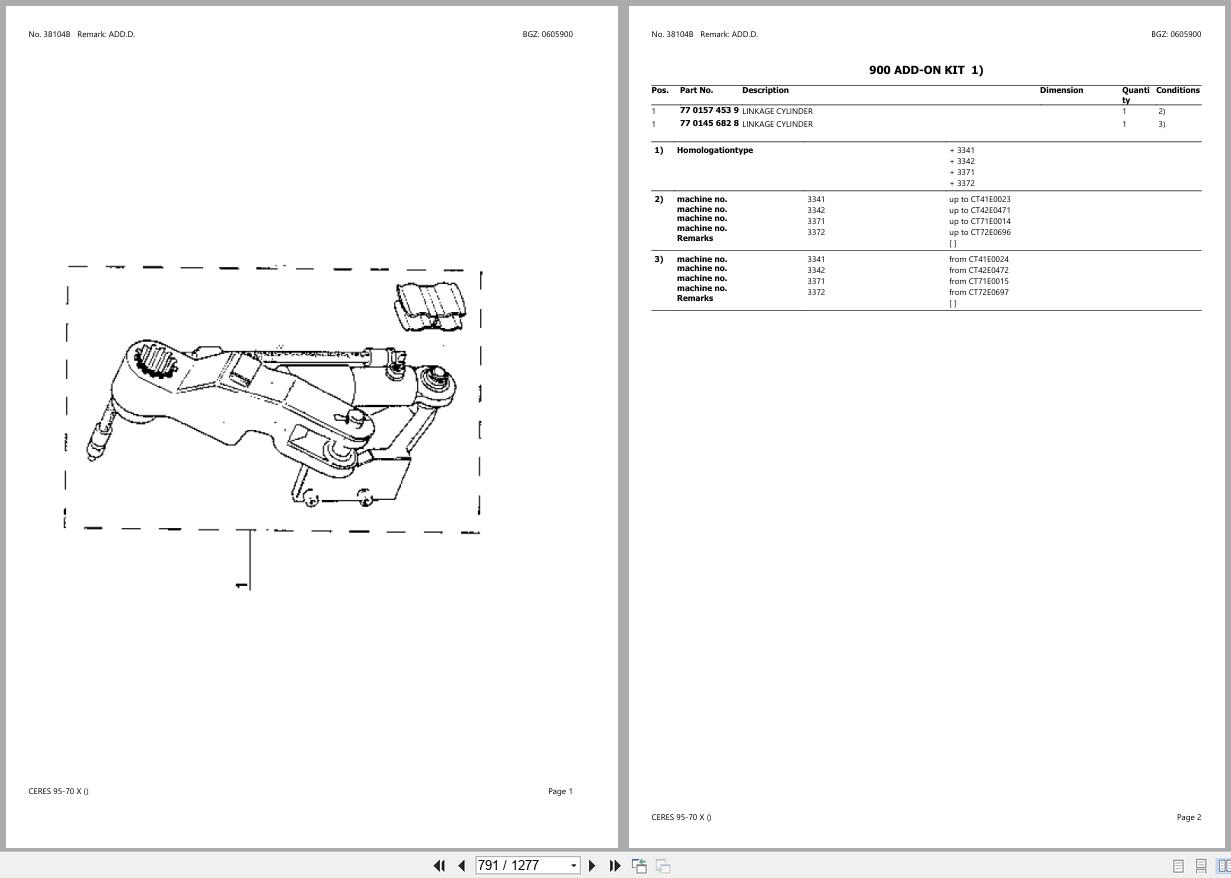Select the rotate clockwise icon

[x=663, y=865]
